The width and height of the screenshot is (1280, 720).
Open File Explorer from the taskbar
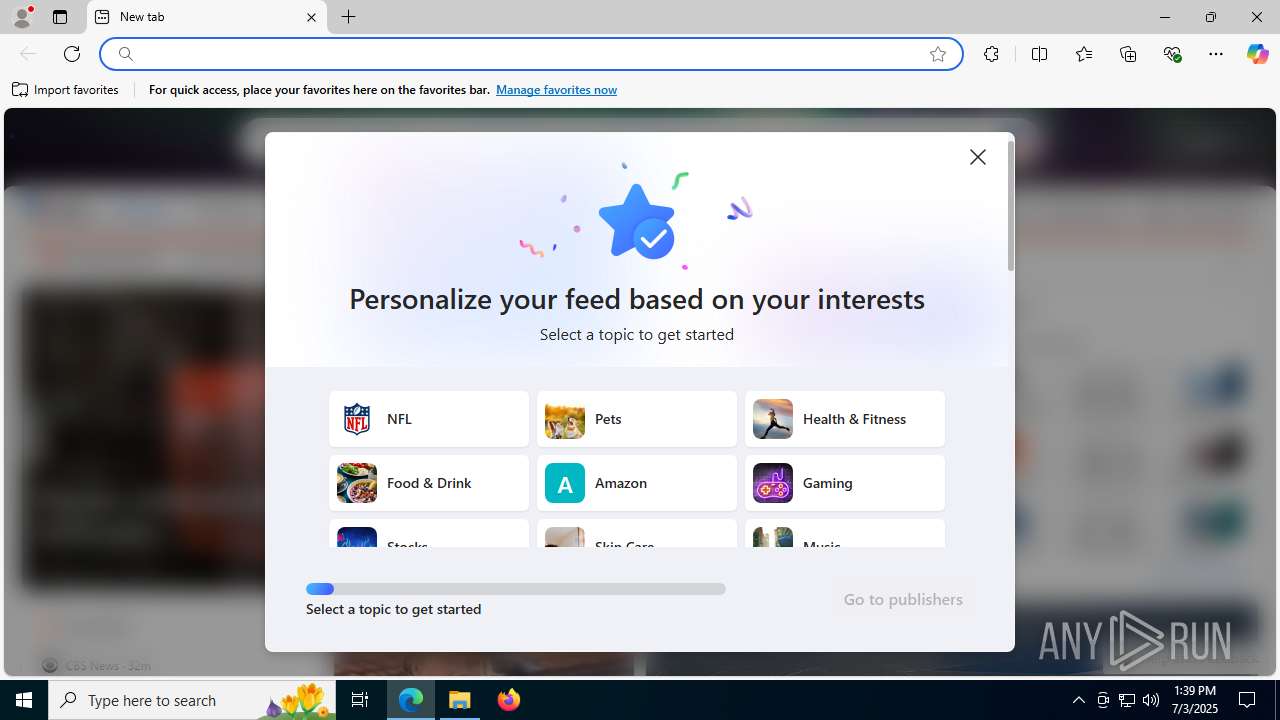click(460, 700)
